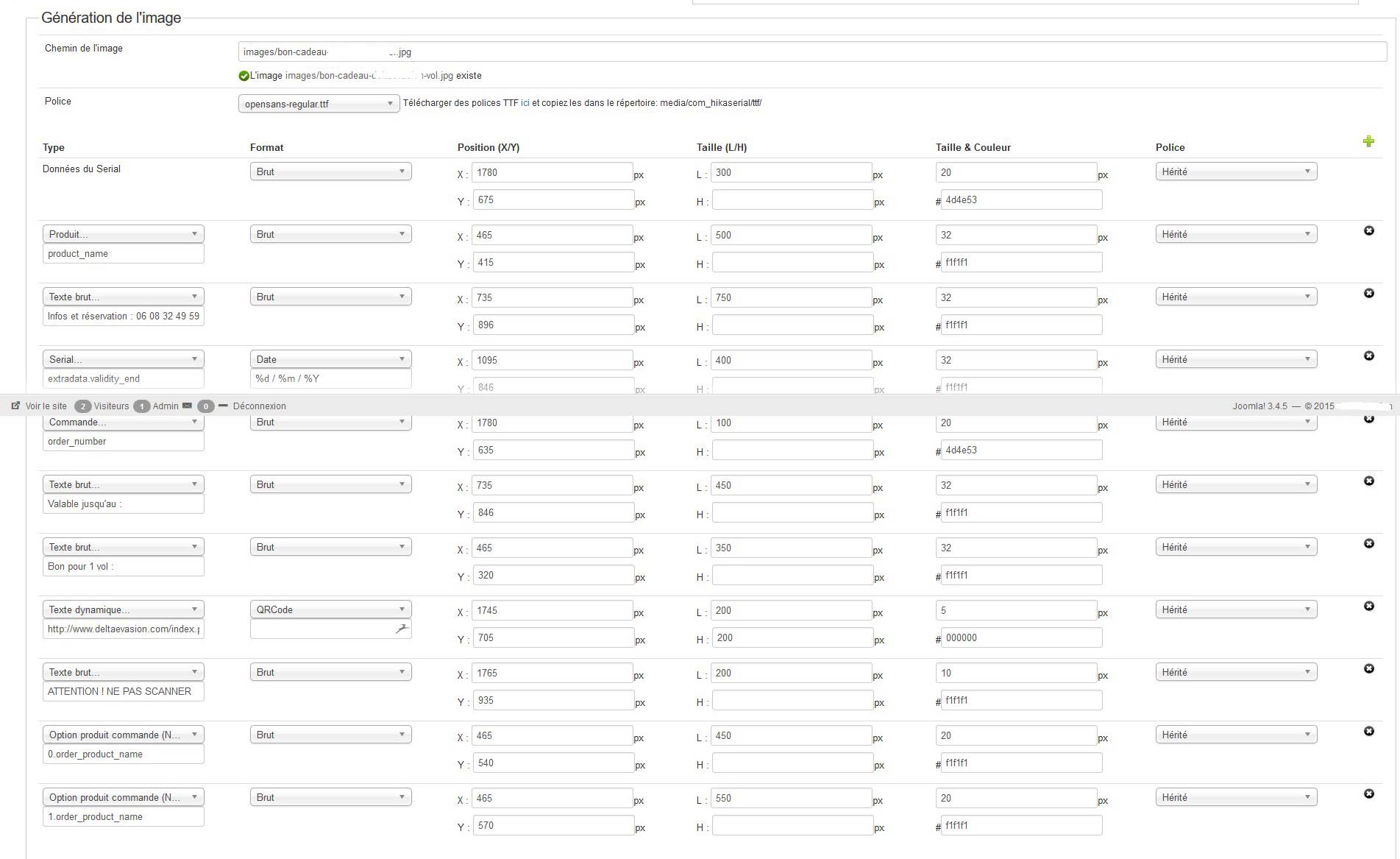Expand the Date format dropdown

[x=330, y=359]
